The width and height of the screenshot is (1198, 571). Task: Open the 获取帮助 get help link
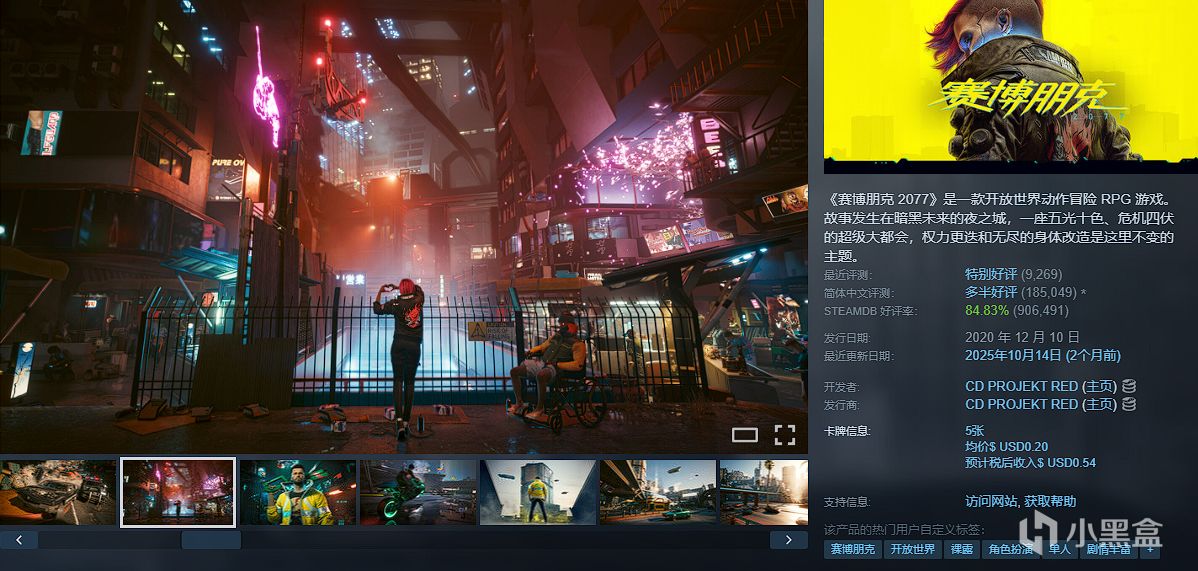point(1050,501)
